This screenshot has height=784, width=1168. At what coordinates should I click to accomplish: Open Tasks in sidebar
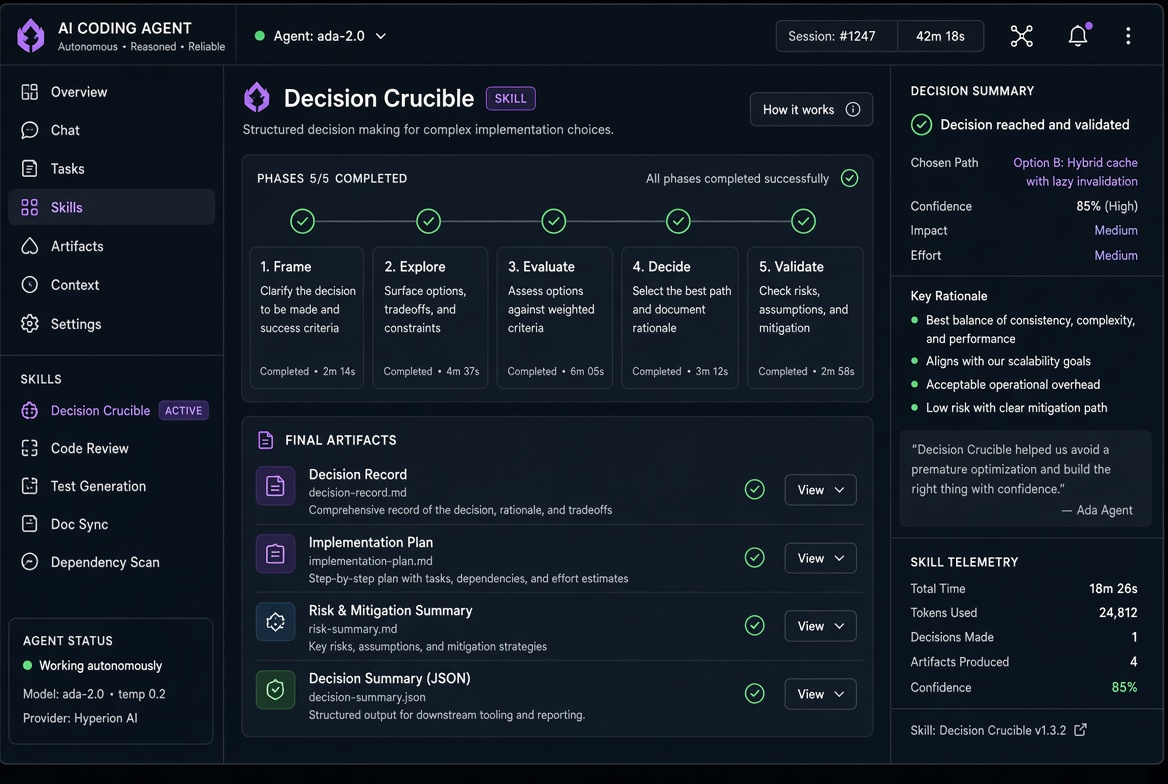pyautogui.click(x=112, y=168)
